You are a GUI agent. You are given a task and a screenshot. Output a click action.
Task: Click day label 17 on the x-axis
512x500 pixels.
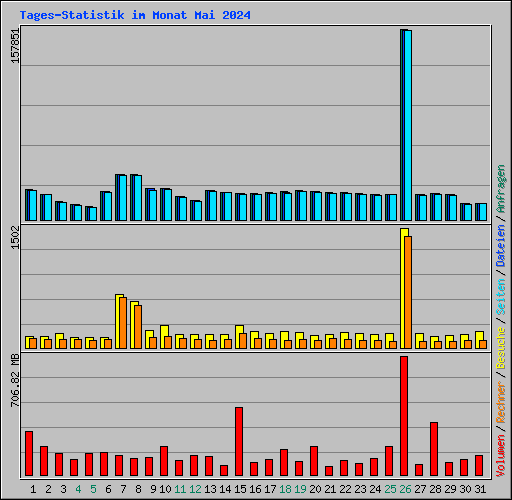(270, 489)
